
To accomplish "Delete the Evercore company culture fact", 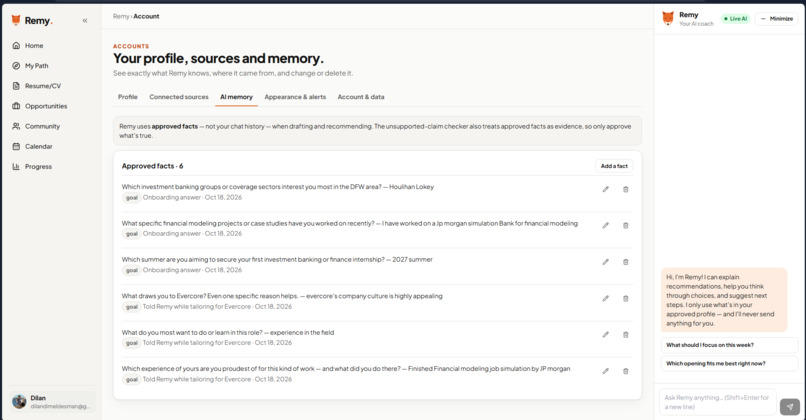I will tap(626, 298).
